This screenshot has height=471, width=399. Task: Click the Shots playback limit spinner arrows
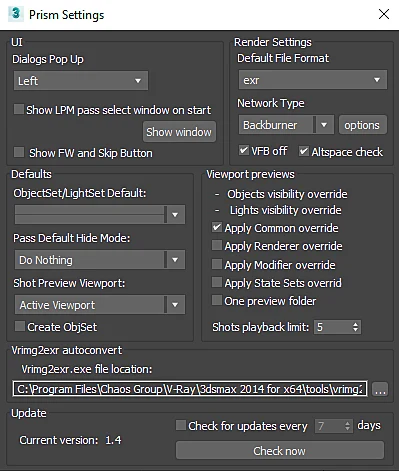pyautogui.click(x=356, y=327)
